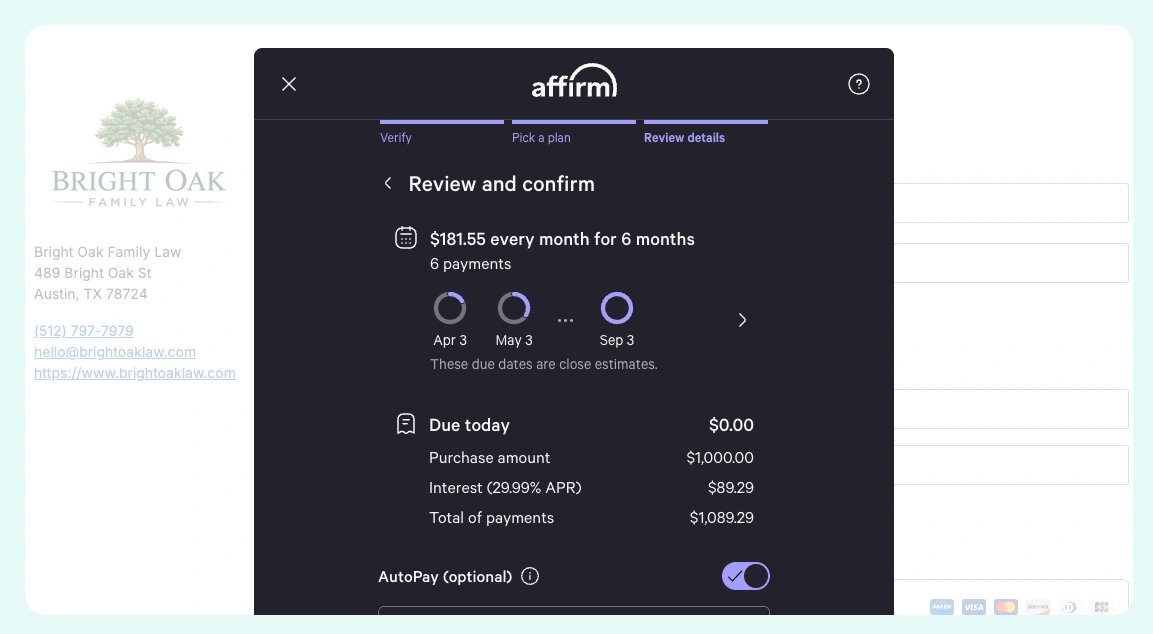The image size is (1153, 634).
Task: Close the Affirm checkout modal
Action: (289, 85)
